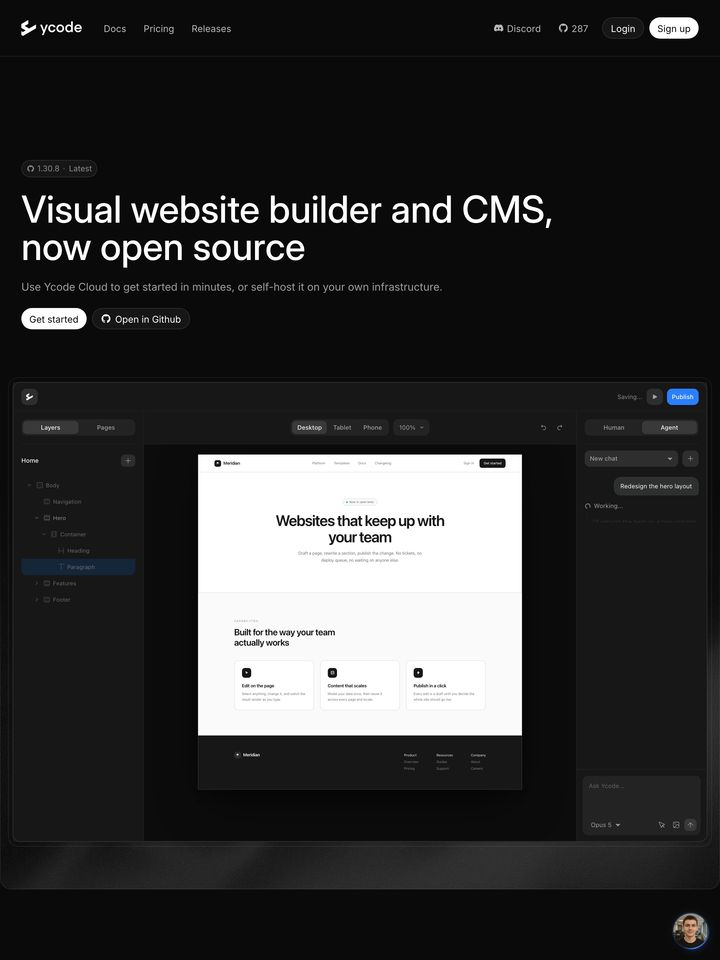Click the ycode logo in the header
This screenshot has height=960, width=720.
[x=51, y=28]
